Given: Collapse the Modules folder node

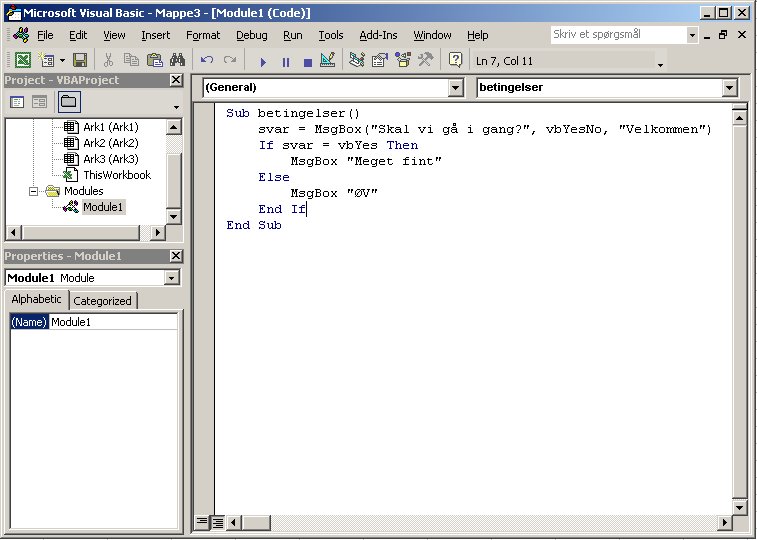Looking at the screenshot, I should pos(33,192).
